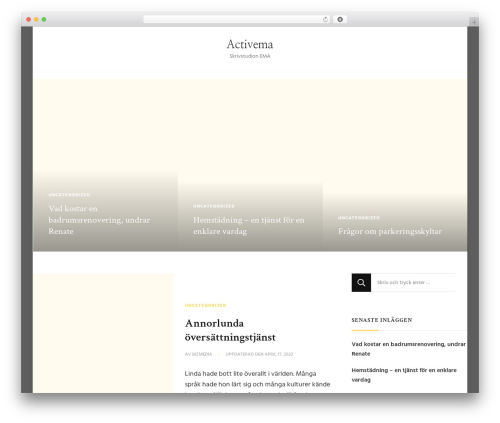Focus the 'Skriv och tryck enter' search field
Screen dimensions: 500x423
pos(413,282)
